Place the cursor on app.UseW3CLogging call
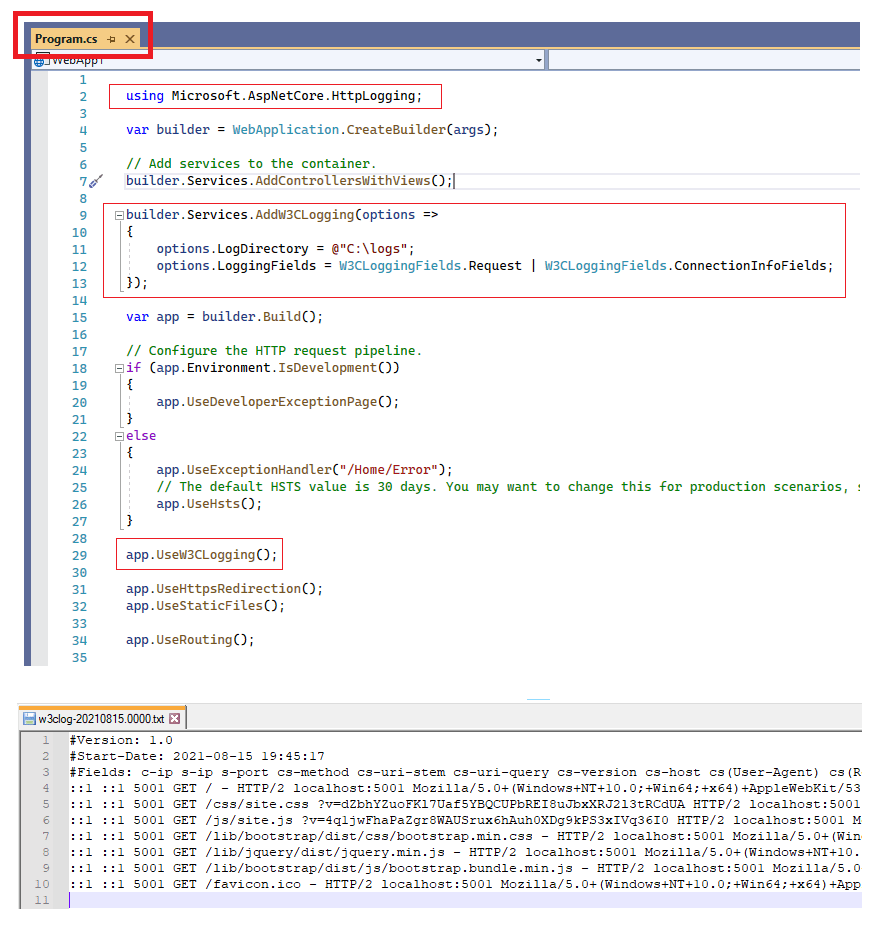 click(x=200, y=554)
